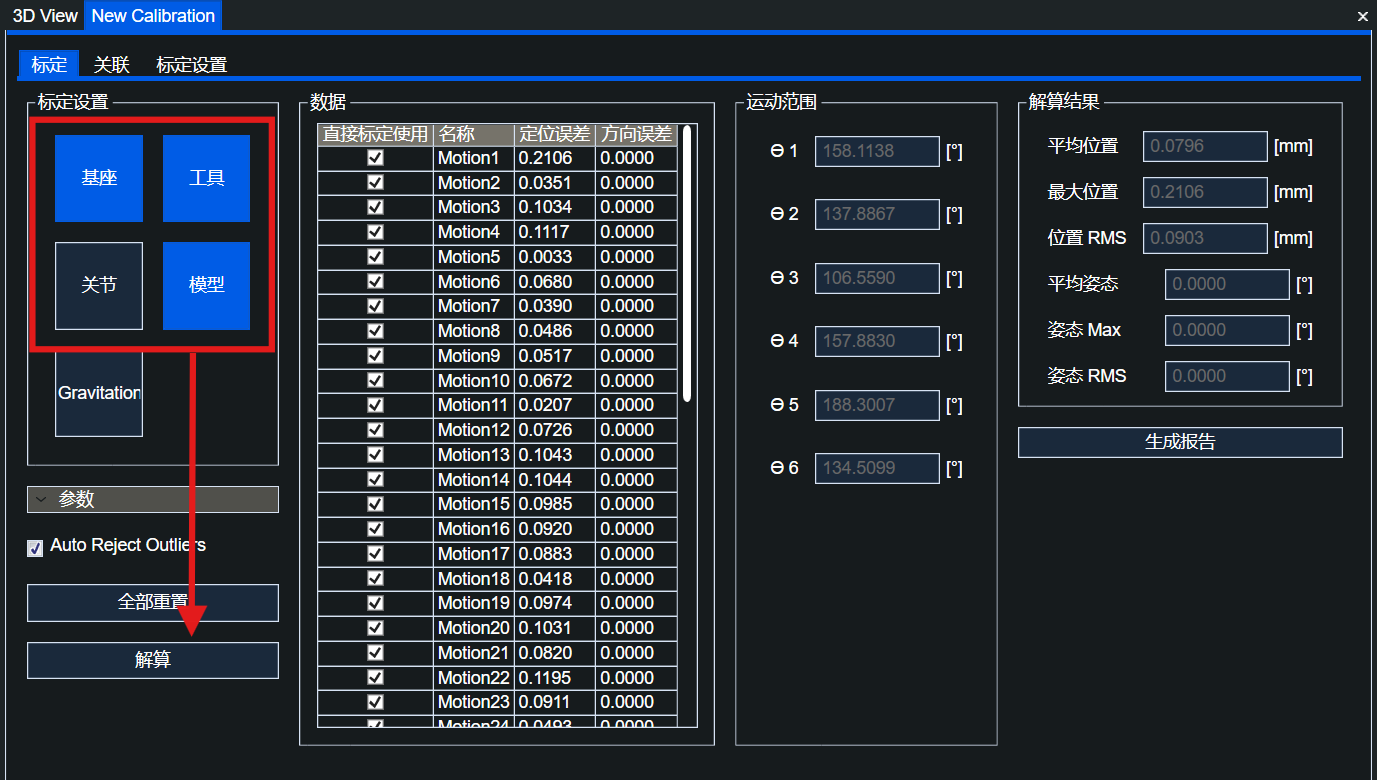Close the New Calibration panel
The height and width of the screenshot is (780, 1377).
click(x=1362, y=17)
